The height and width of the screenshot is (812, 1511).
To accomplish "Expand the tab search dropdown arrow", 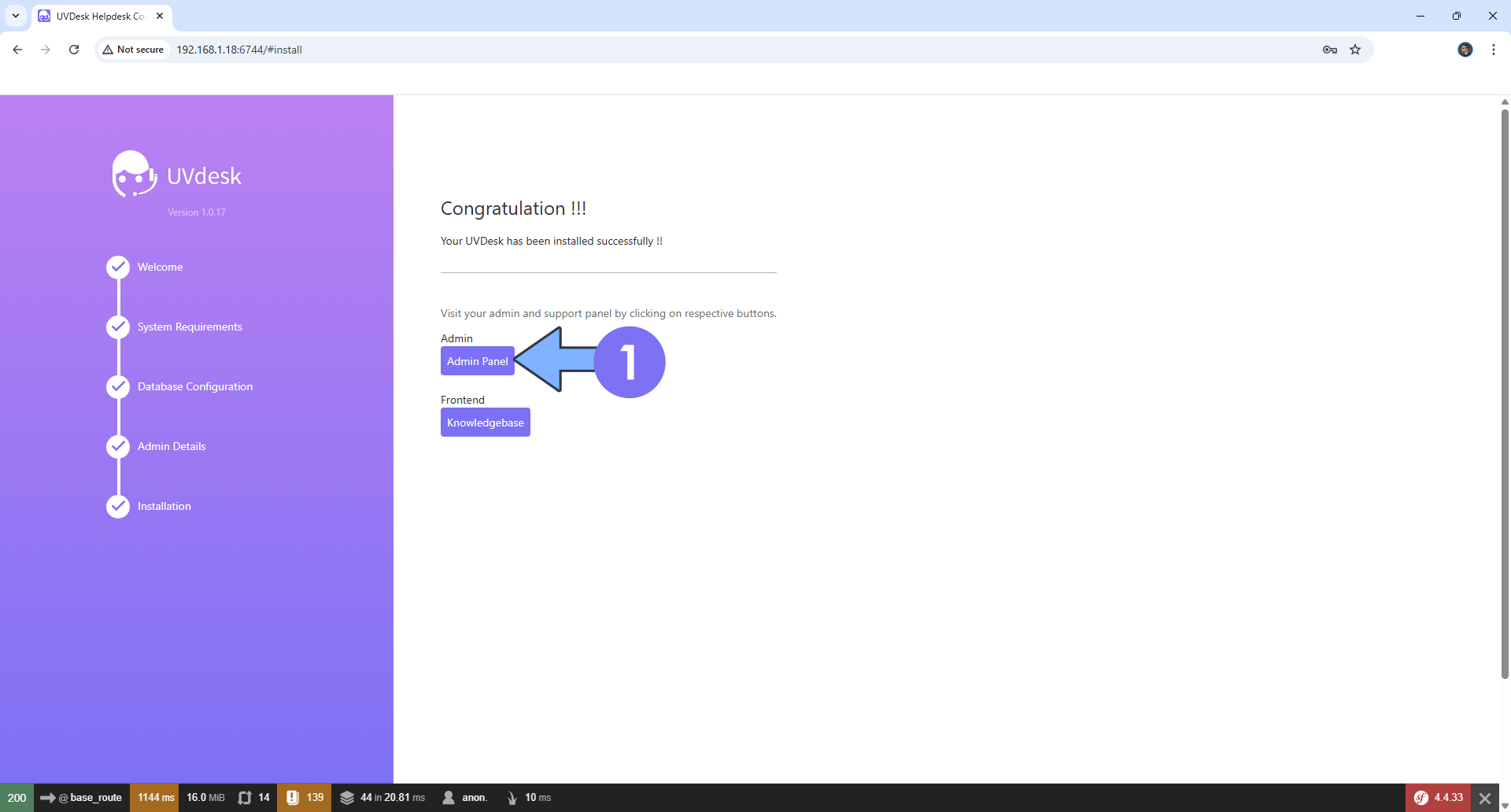I will (x=16, y=16).
